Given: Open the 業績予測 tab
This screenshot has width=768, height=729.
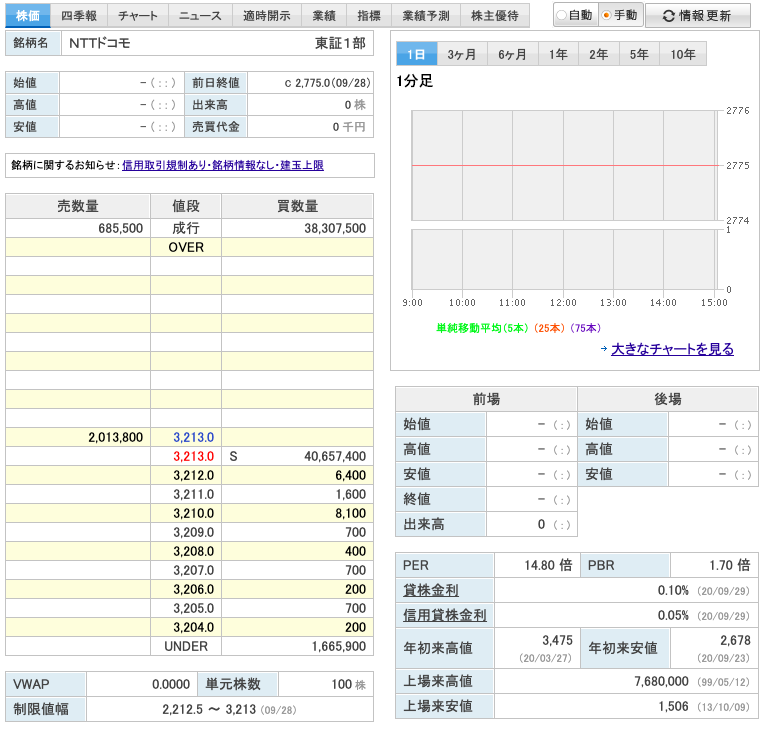Looking at the screenshot, I should coord(426,16).
